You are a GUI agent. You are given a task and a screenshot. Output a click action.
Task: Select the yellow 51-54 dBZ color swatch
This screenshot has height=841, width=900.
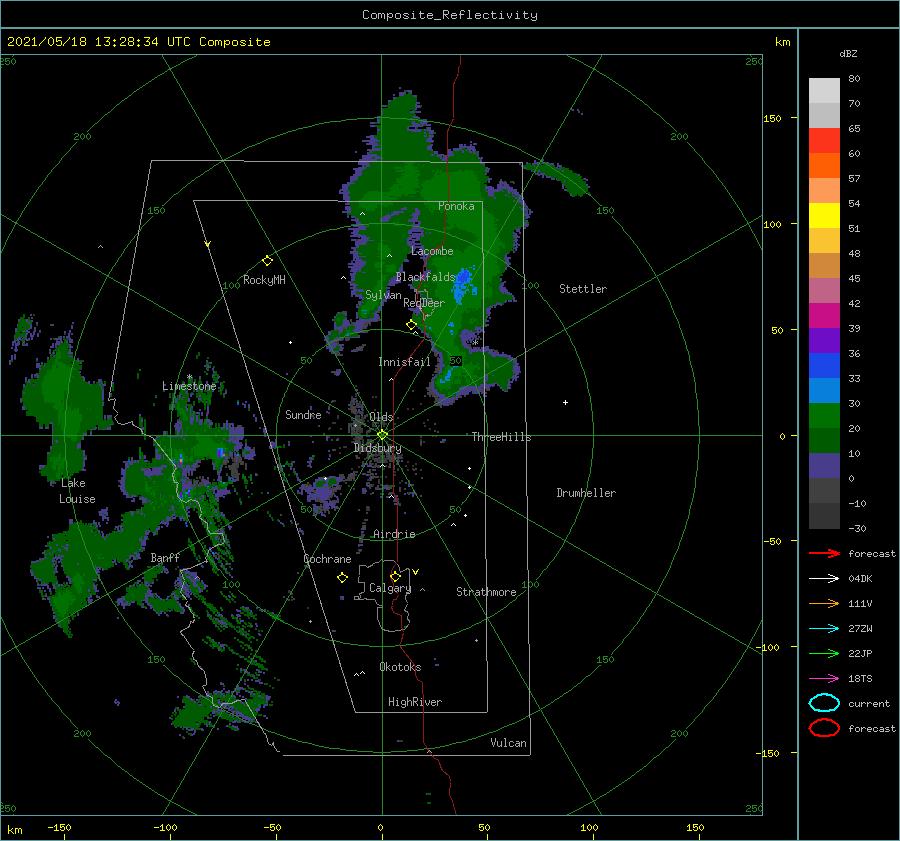[824, 216]
